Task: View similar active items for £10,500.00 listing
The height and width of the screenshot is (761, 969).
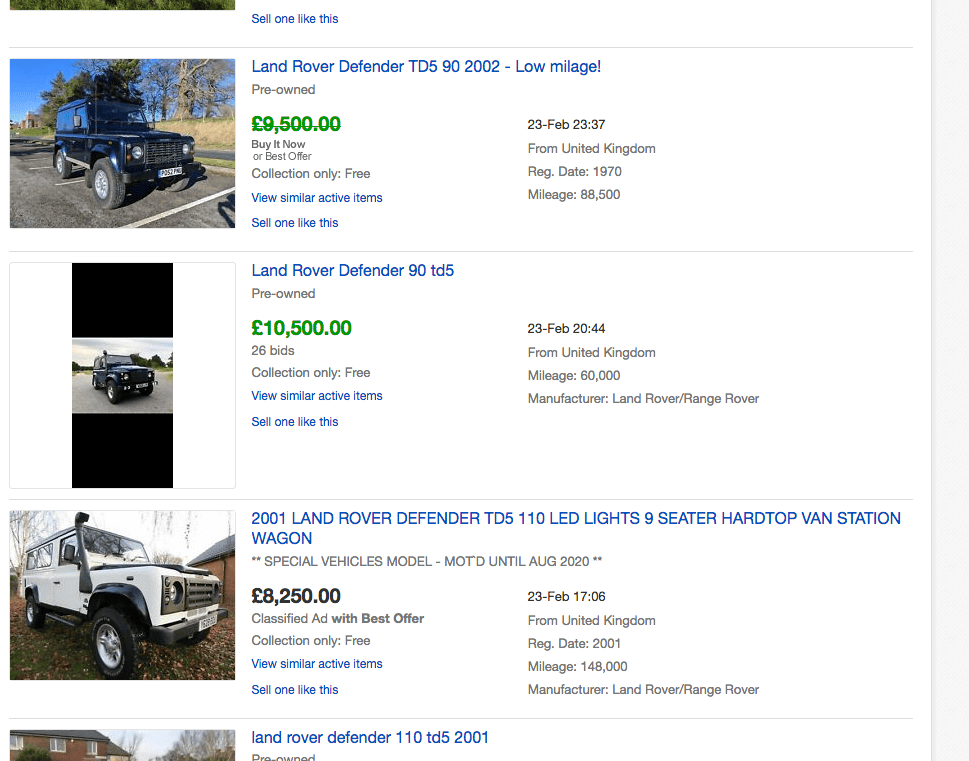Action: coord(316,396)
